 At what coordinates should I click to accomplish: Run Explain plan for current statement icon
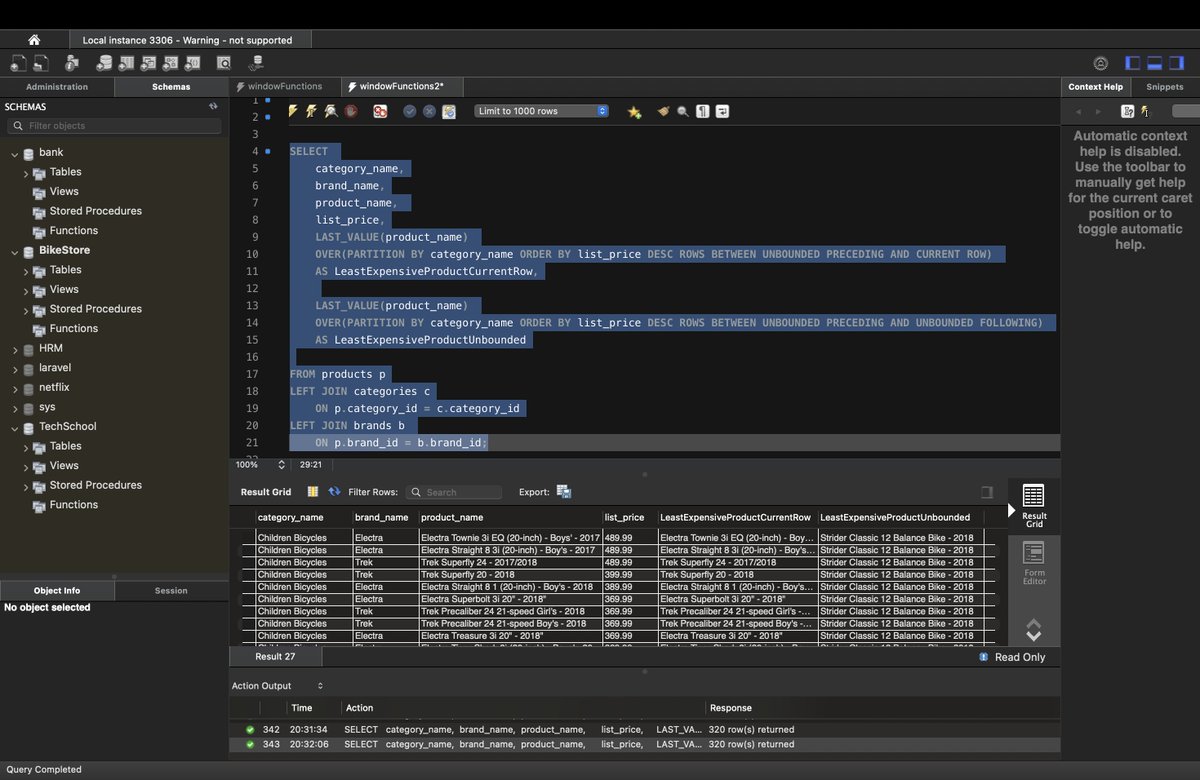point(330,111)
